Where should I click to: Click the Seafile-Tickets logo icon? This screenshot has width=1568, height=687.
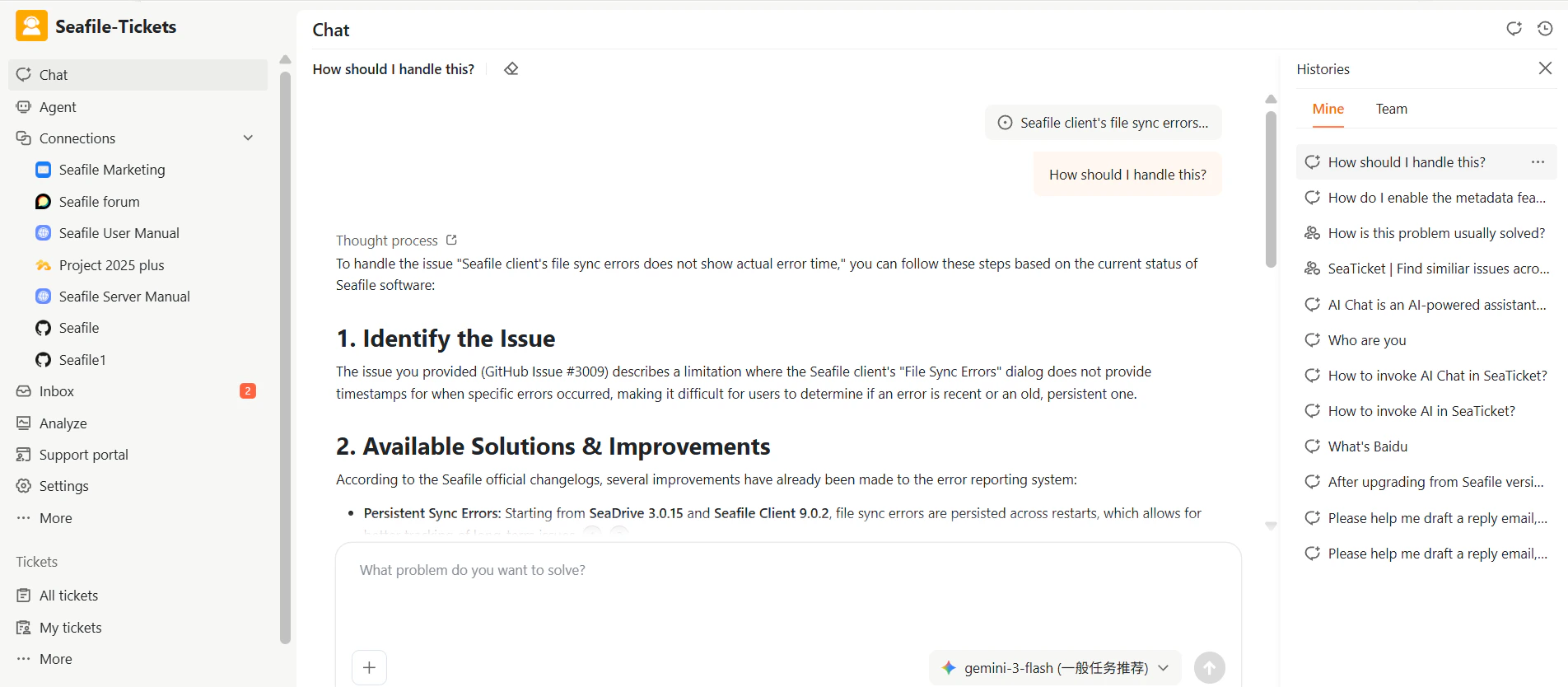(x=31, y=26)
